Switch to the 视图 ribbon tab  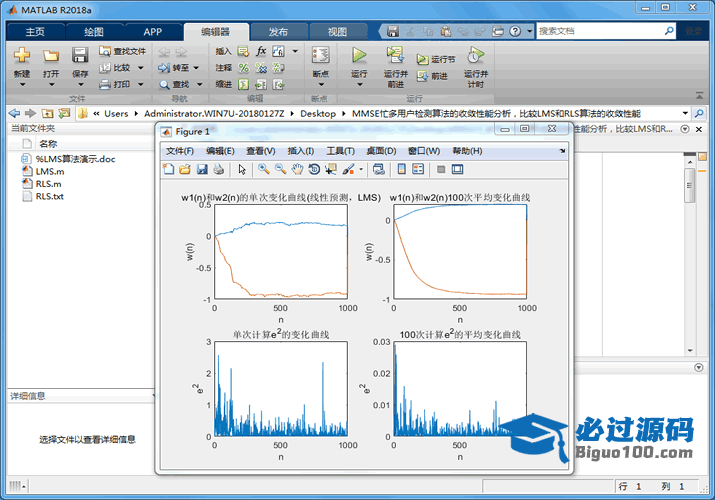(337, 31)
